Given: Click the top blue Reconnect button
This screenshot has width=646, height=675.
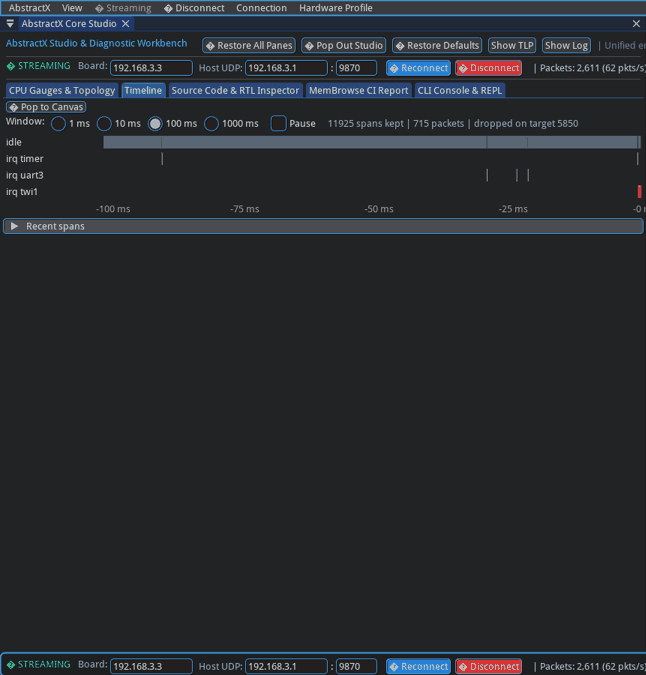Looking at the screenshot, I should point(418,68).
